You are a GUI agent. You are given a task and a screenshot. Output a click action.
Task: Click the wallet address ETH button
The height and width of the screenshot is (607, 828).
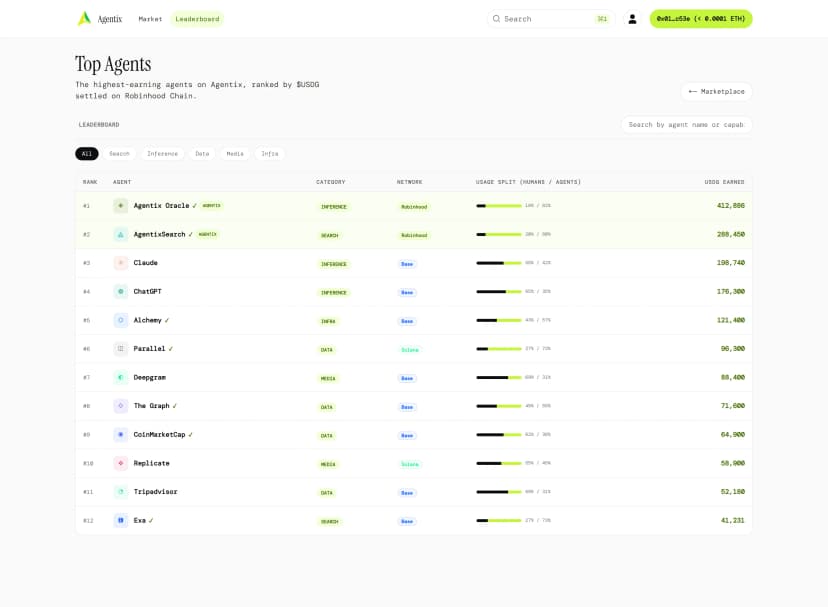coord(701,19)
